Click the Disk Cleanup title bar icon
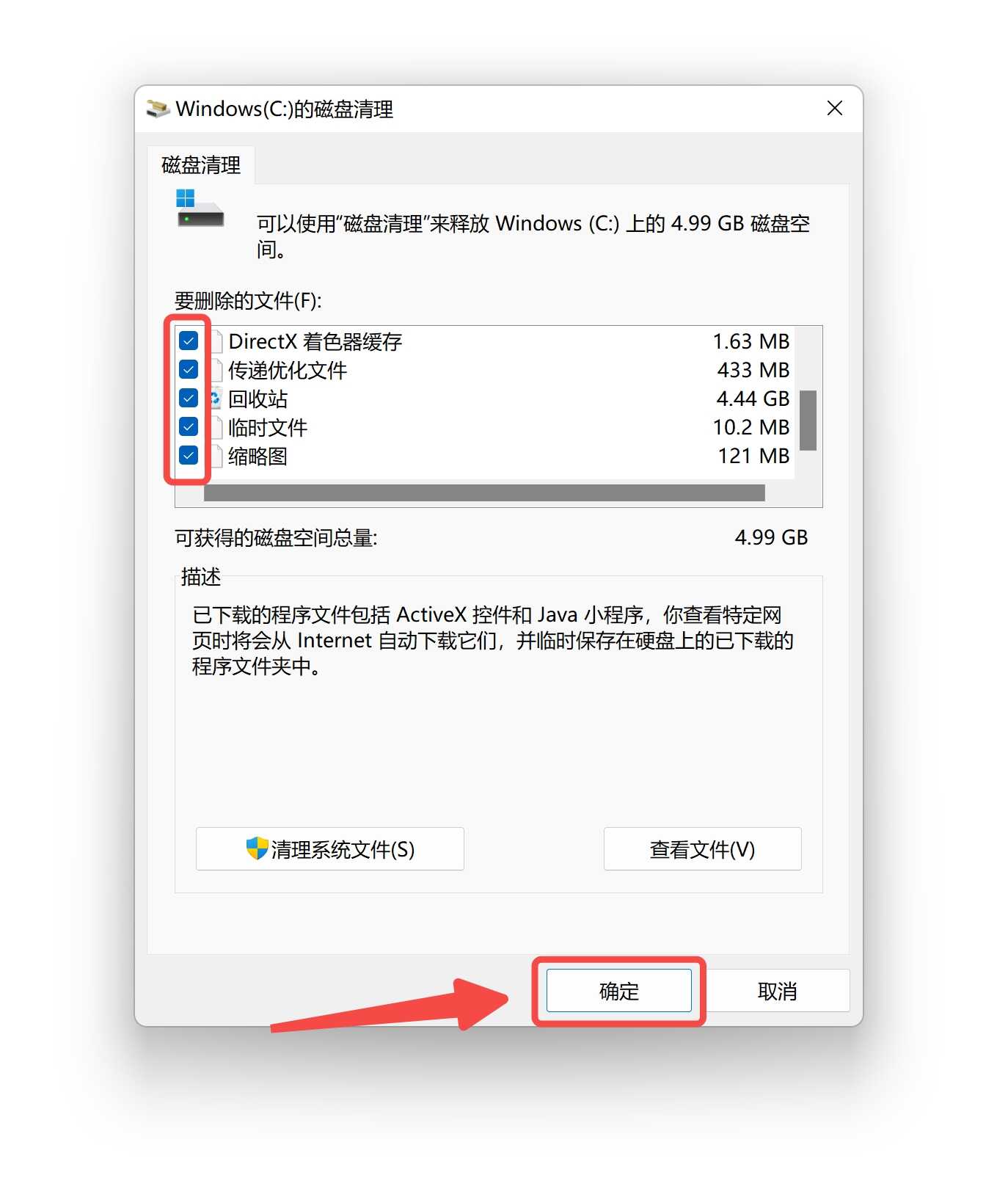 click(158, 109)
